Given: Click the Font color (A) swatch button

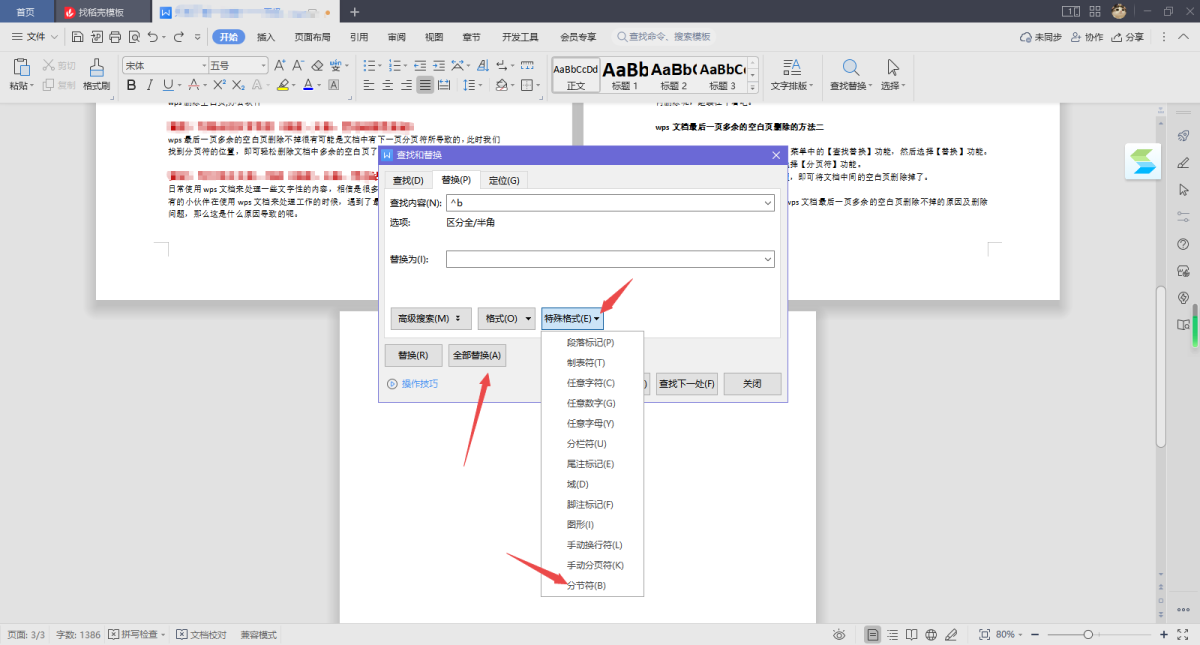Looking at the screenshot, I should pos(308,85).
